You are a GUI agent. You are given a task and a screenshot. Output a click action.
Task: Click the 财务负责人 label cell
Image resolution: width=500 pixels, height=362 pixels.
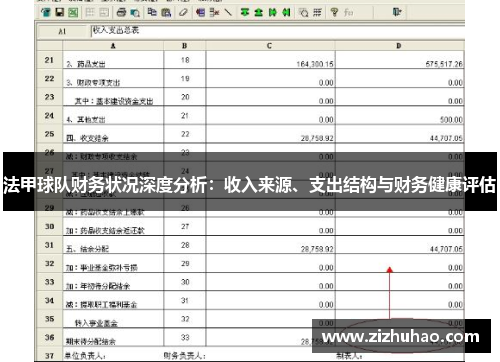(184, 356)
